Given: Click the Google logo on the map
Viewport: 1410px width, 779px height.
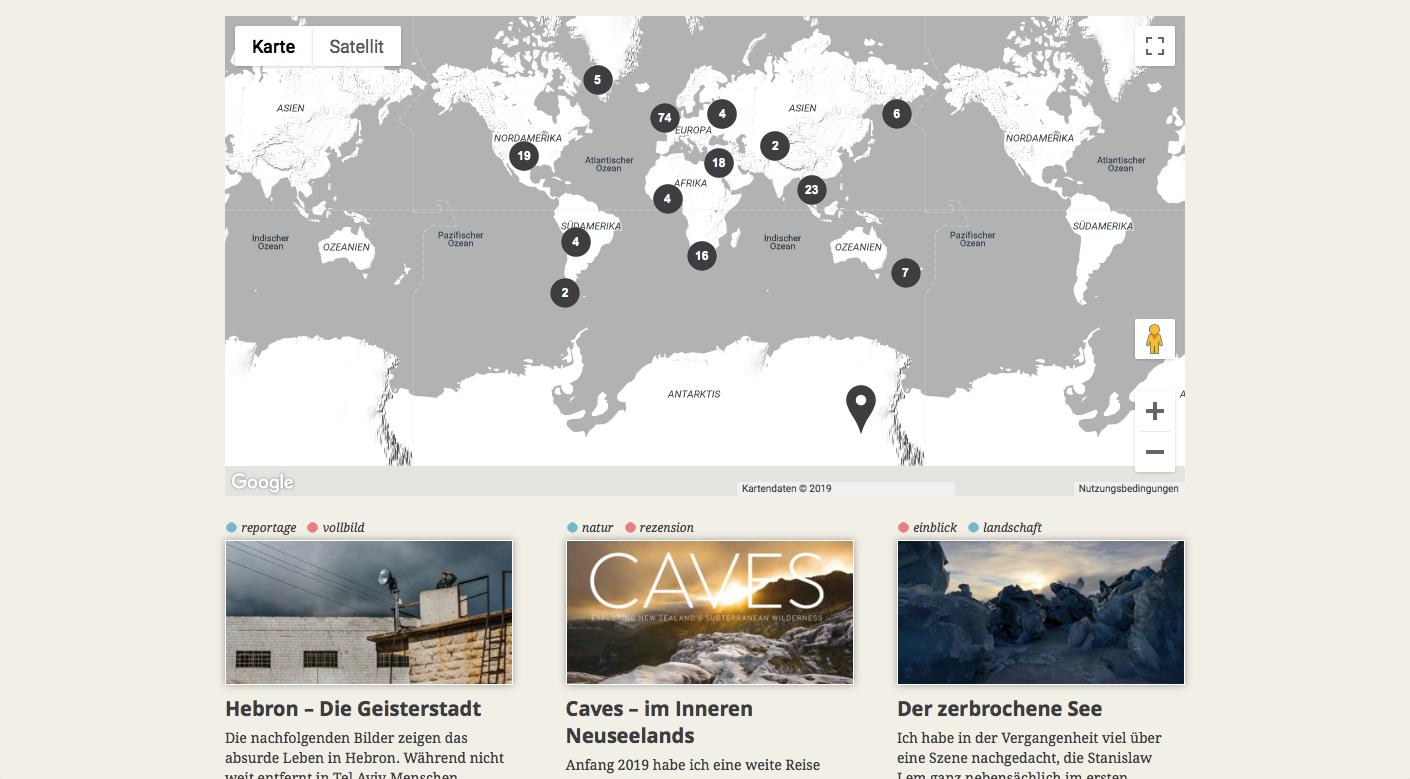Looking at the screenshot, I should coord(262,482).
